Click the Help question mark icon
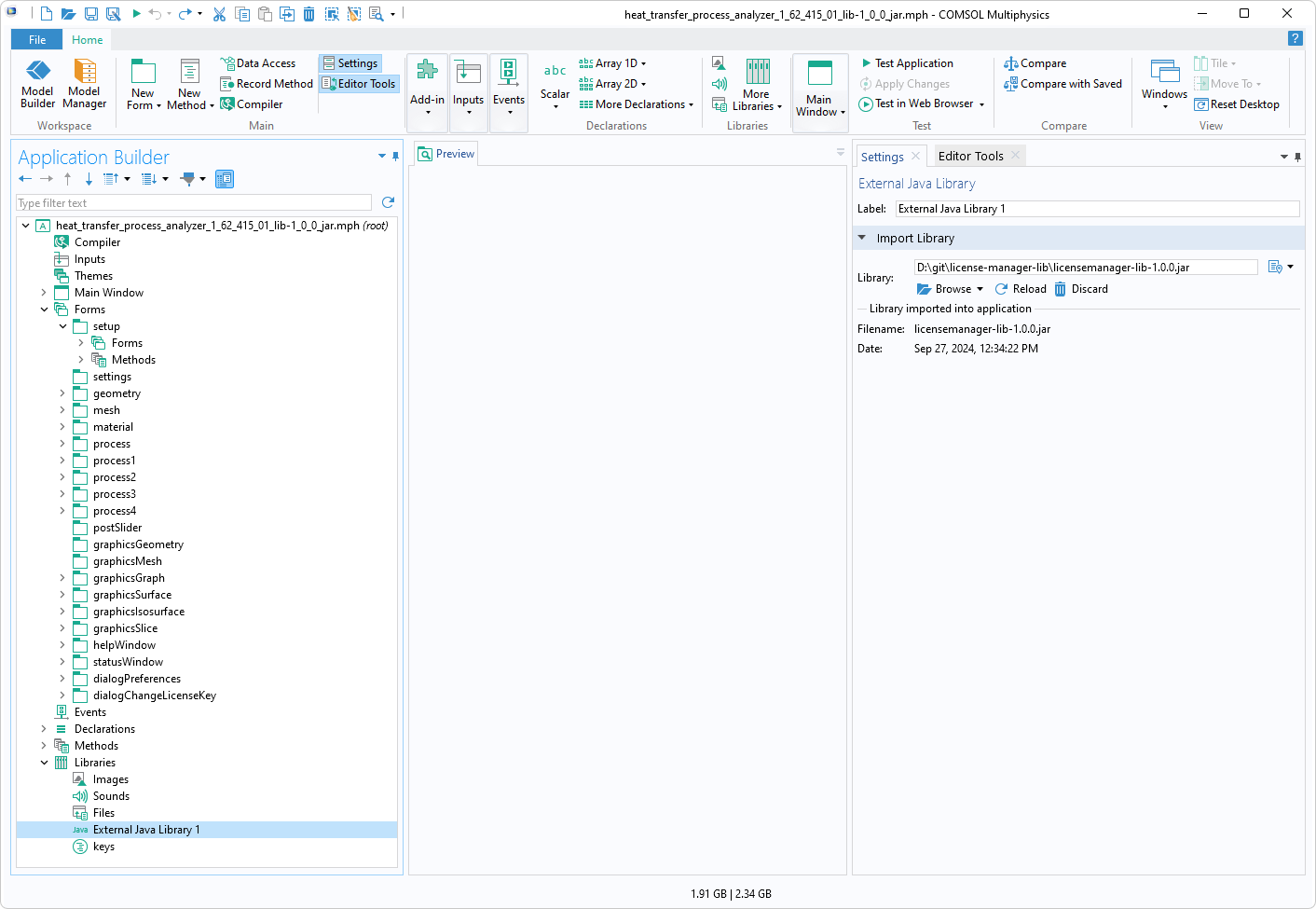The width and height of the screenshot is (1316, 909). [1295, 38]
